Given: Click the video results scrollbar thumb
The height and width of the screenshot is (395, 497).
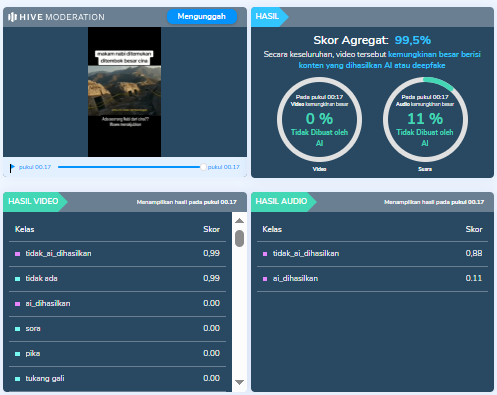Looking at the screenshot, I should [x=239, y=238].
